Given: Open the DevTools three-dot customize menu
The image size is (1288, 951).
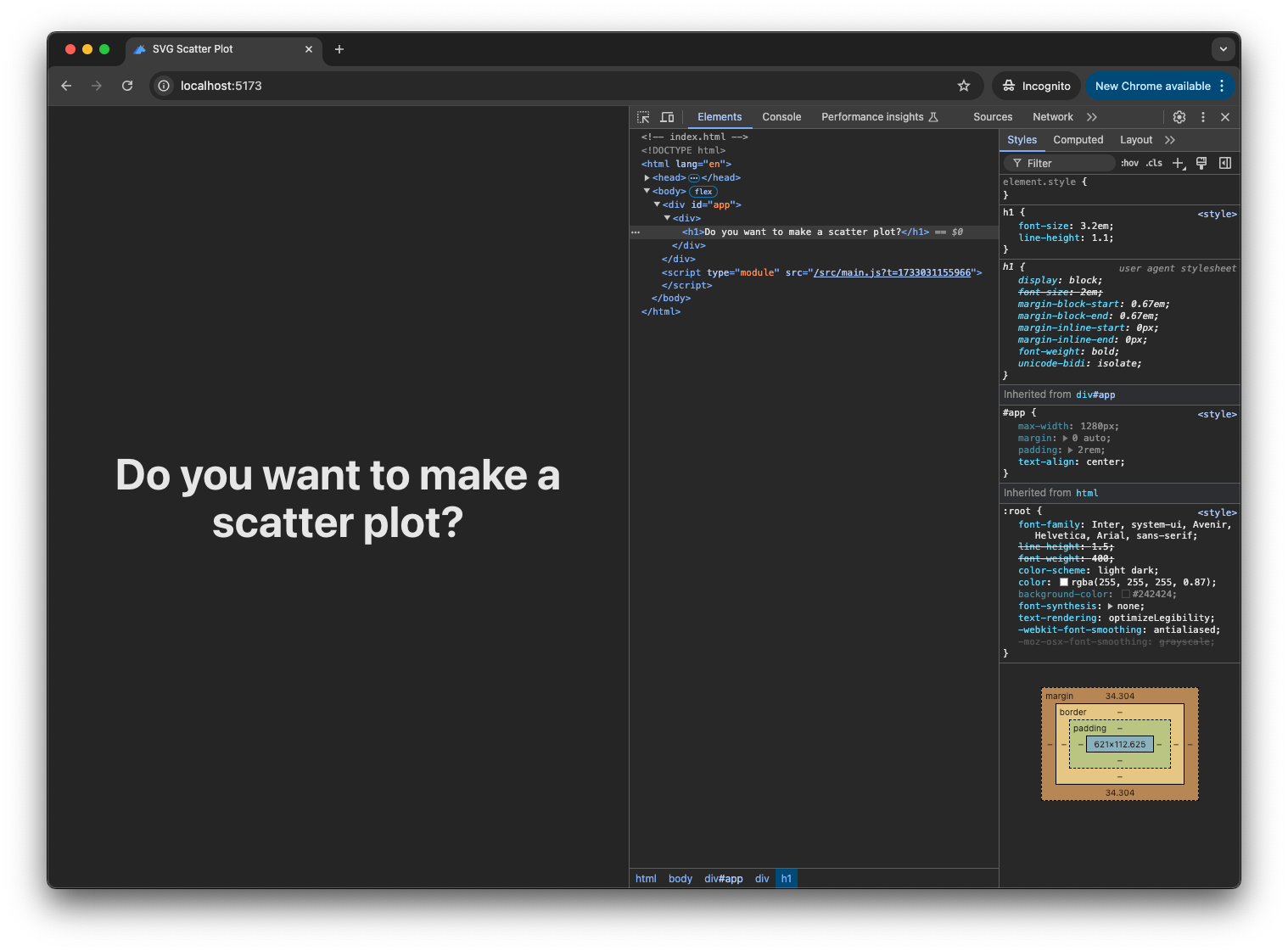Looking at the screenshot, I should click(1203, 117).
